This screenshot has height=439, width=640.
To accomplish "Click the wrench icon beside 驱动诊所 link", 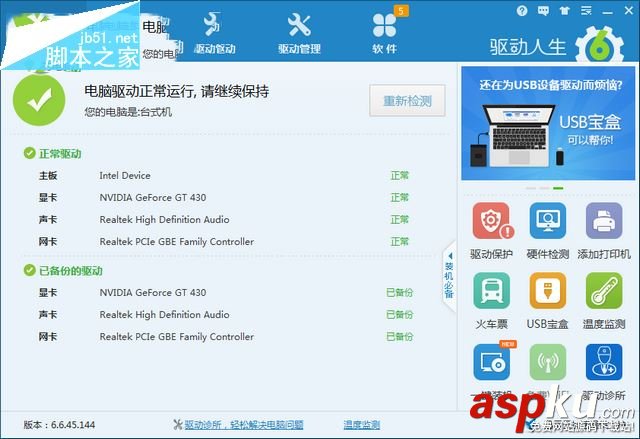I will click(178, 425).
